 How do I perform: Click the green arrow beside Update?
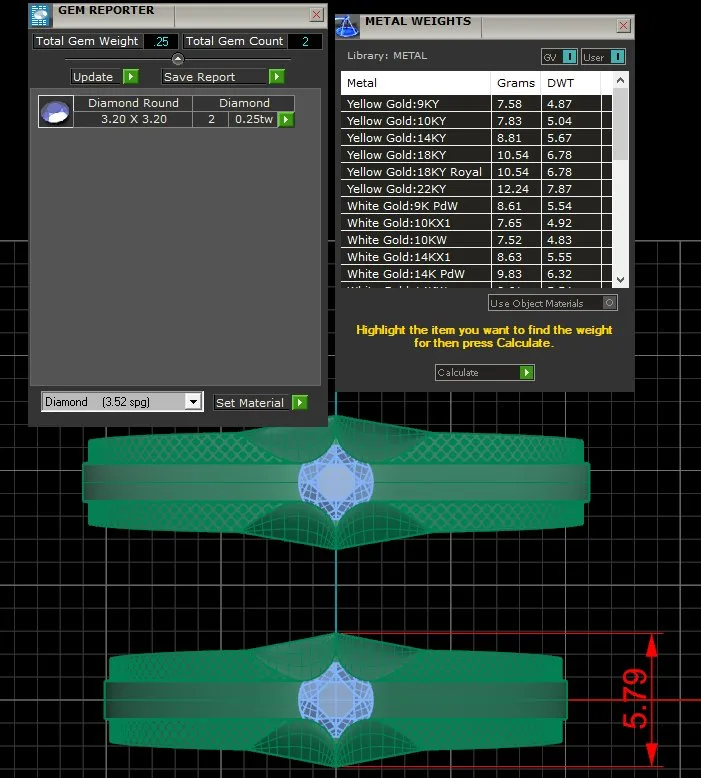(x=130, y=76)
